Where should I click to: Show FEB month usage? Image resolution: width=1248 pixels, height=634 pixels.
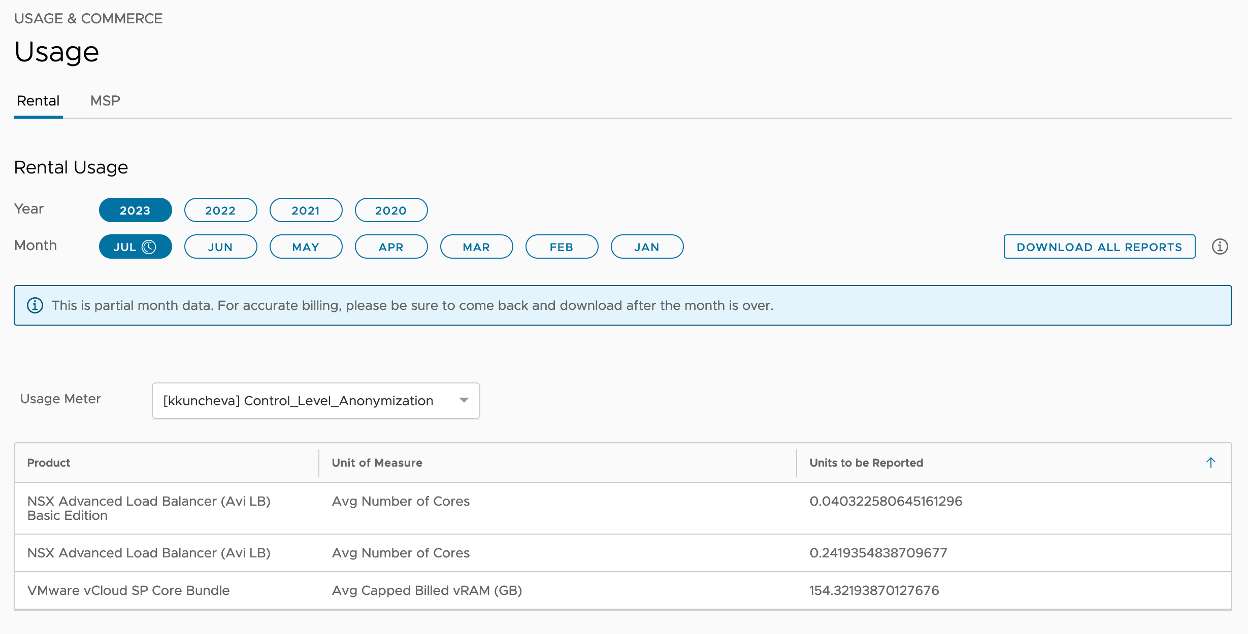pos(561,247)
